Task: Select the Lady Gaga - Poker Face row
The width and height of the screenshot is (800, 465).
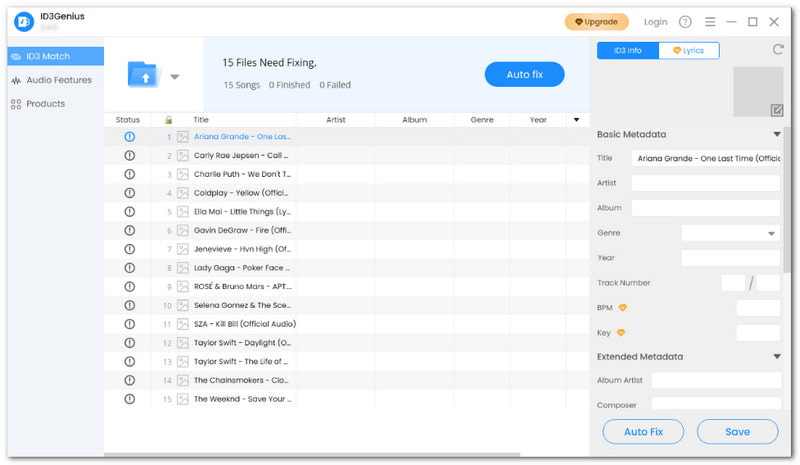Action: click(x=346, y=268)
